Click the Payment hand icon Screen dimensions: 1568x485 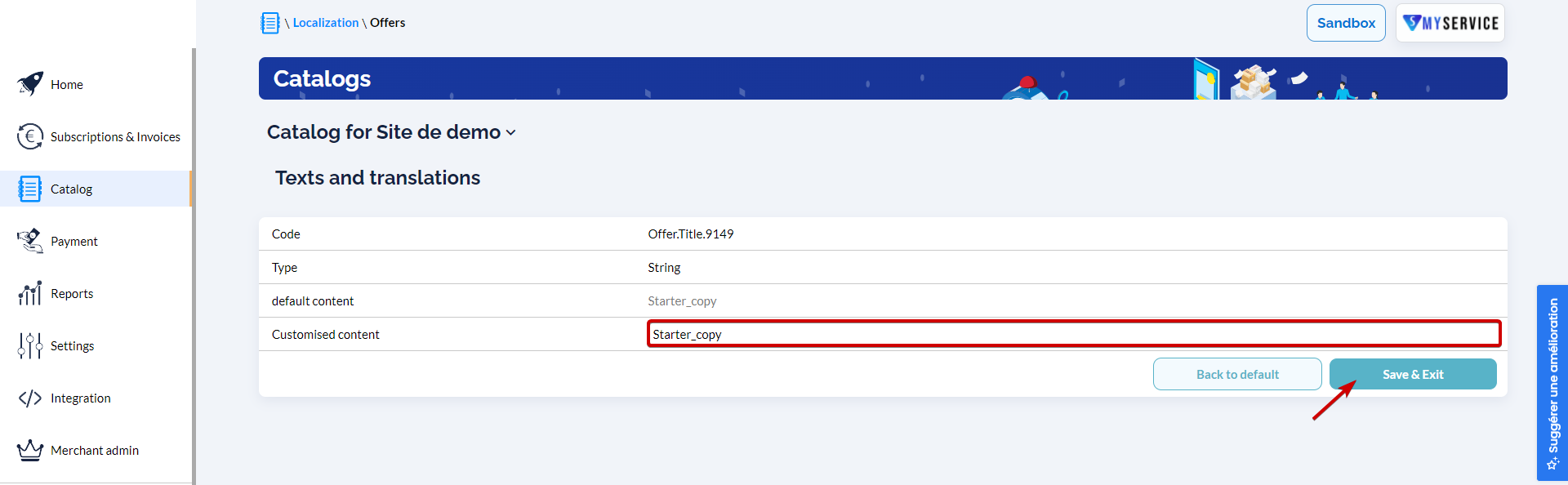click(x=30, y=241)
